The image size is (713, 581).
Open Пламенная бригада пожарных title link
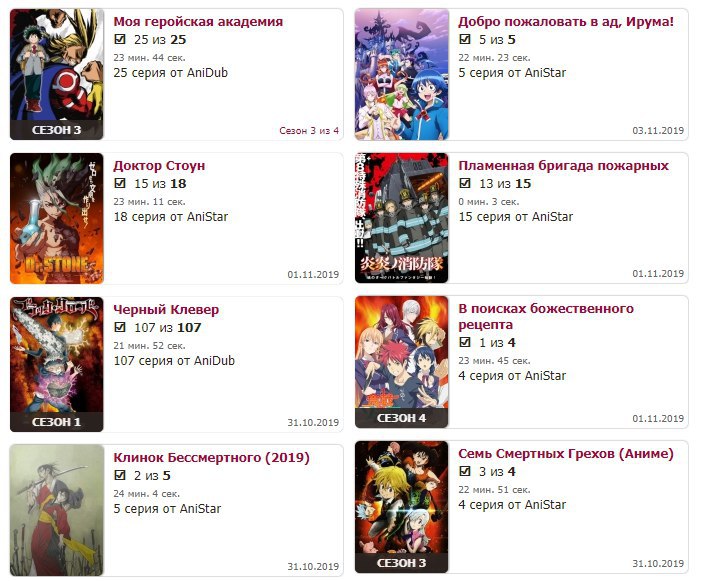[563, 165]
